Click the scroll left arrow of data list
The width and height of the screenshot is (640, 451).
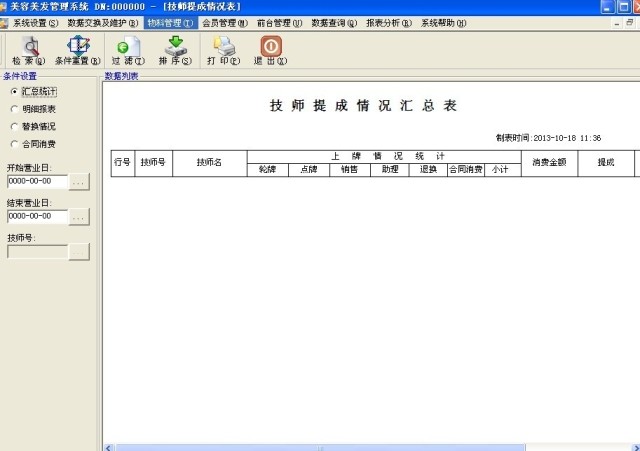point(109,448)
